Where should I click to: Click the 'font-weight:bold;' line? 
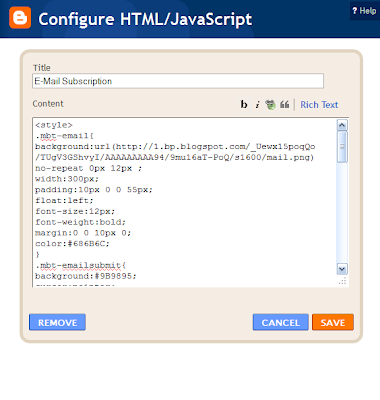point(80,222)
